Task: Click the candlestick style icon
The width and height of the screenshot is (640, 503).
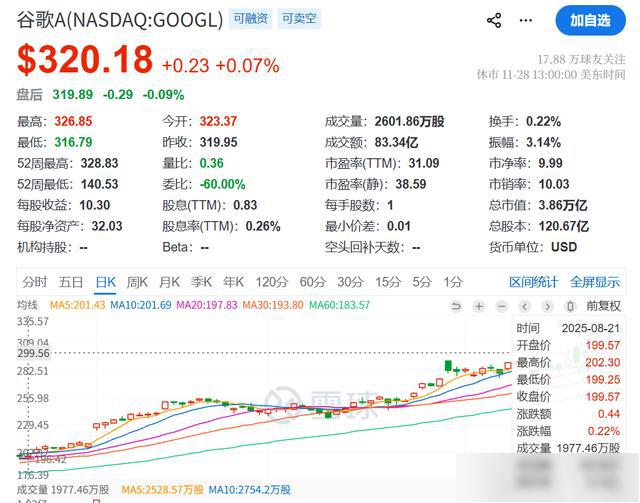Action: coord(571,306)
